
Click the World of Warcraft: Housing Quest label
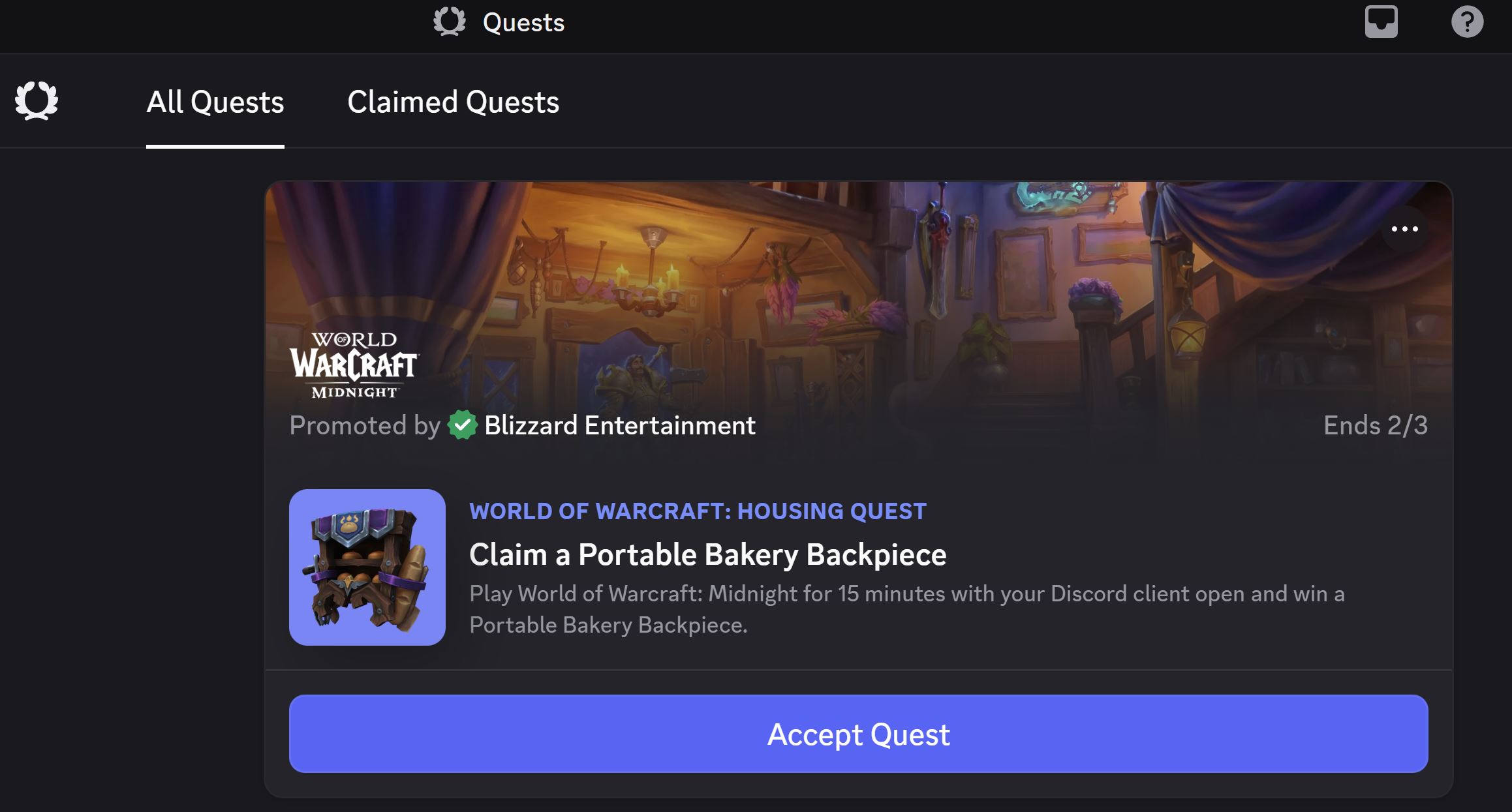pyautogui.click(x=698, y=511)
